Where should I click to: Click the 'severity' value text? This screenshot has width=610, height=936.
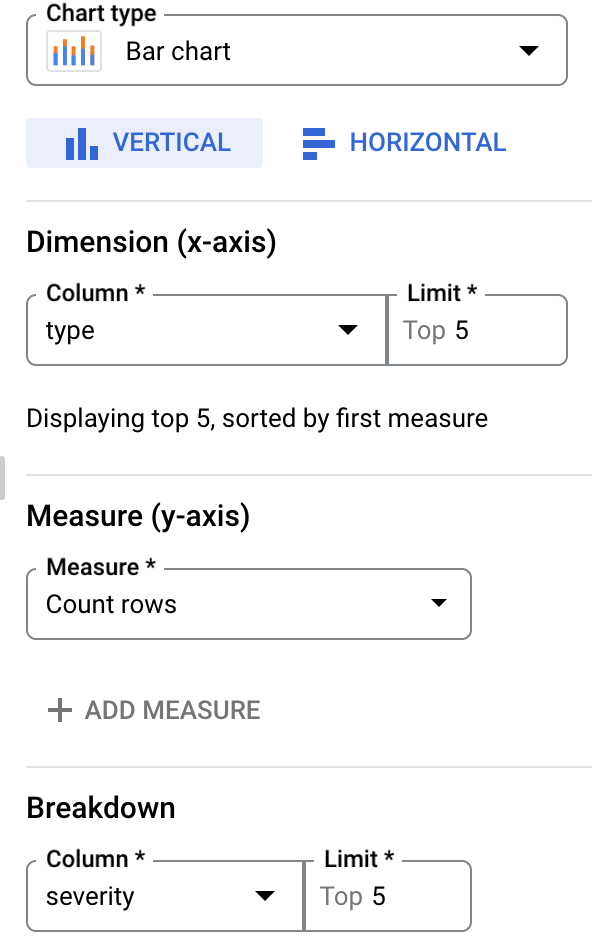point(90,897)
